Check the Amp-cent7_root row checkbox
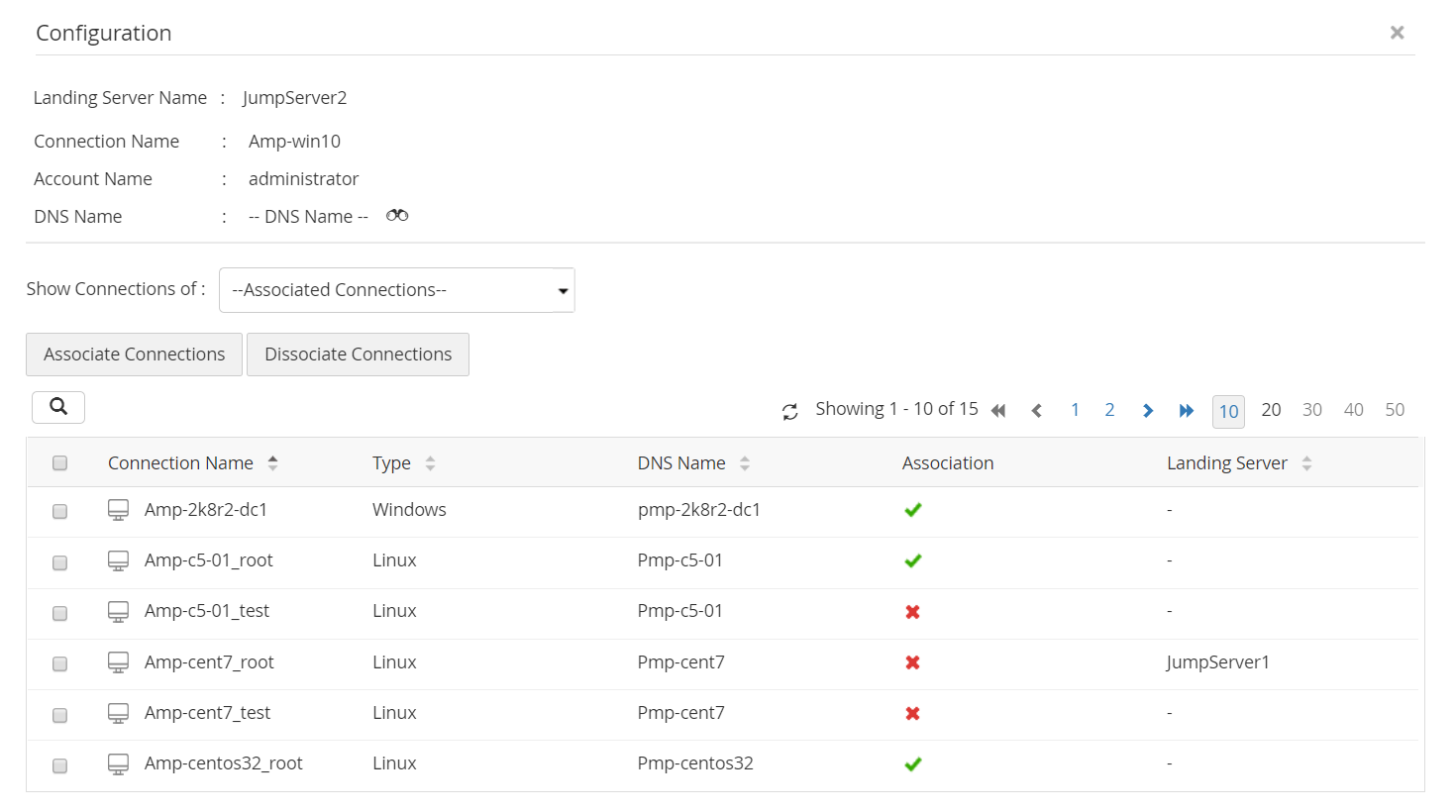1456x812 pixels. click(59, 663)
